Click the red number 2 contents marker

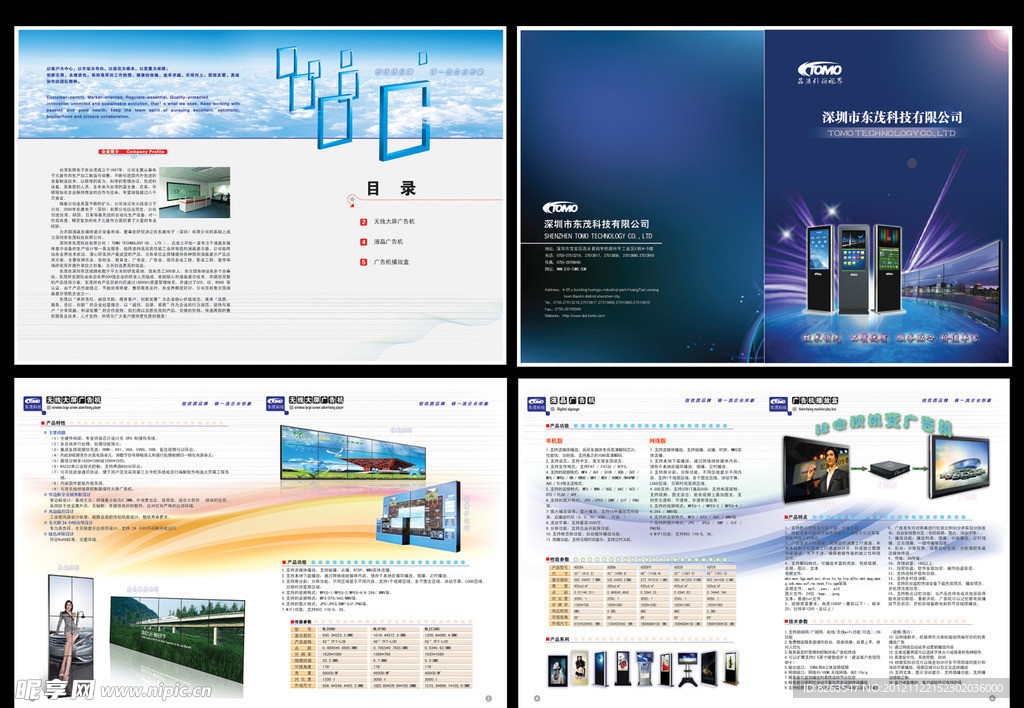[364, 222]
